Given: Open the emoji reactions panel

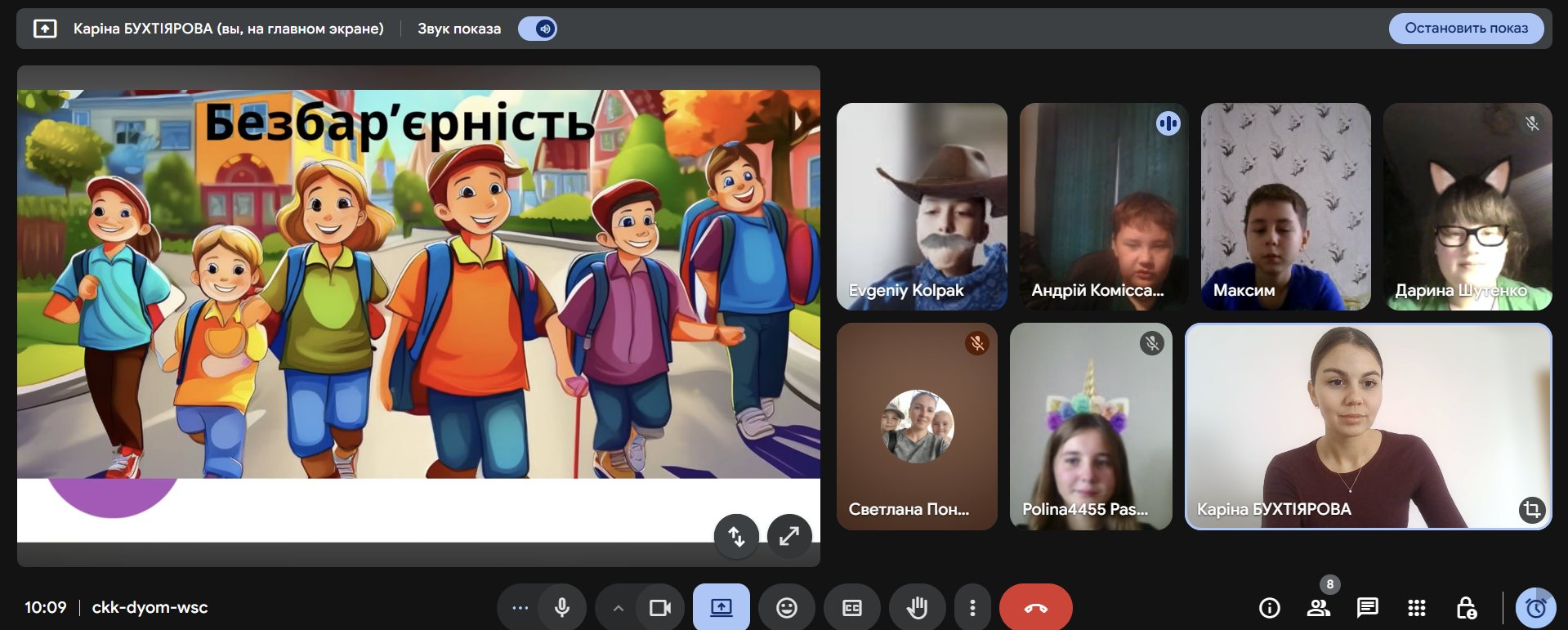Looking at the screenshot, I should point(786,608).
